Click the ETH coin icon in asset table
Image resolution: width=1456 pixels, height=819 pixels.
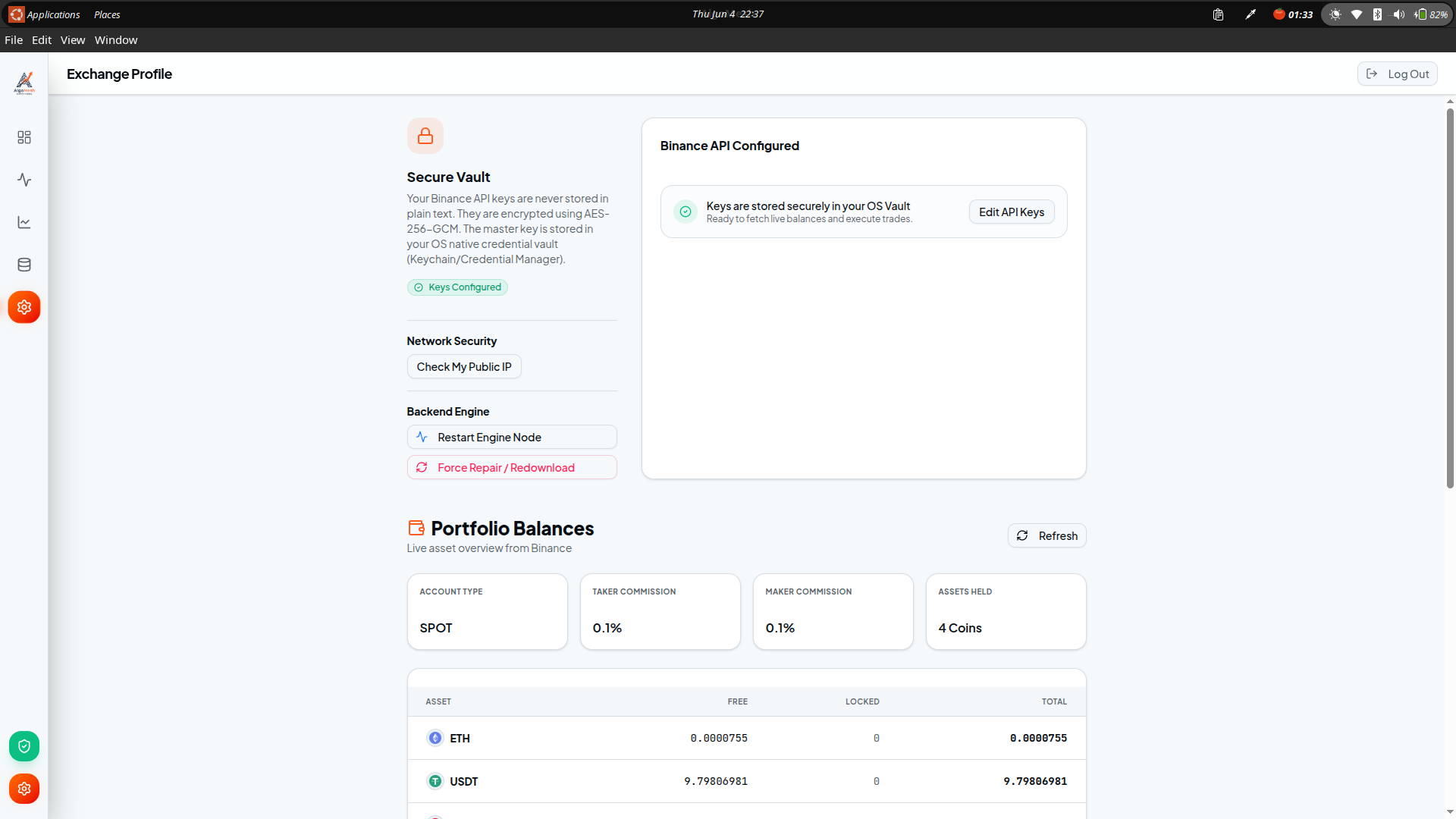435,738
